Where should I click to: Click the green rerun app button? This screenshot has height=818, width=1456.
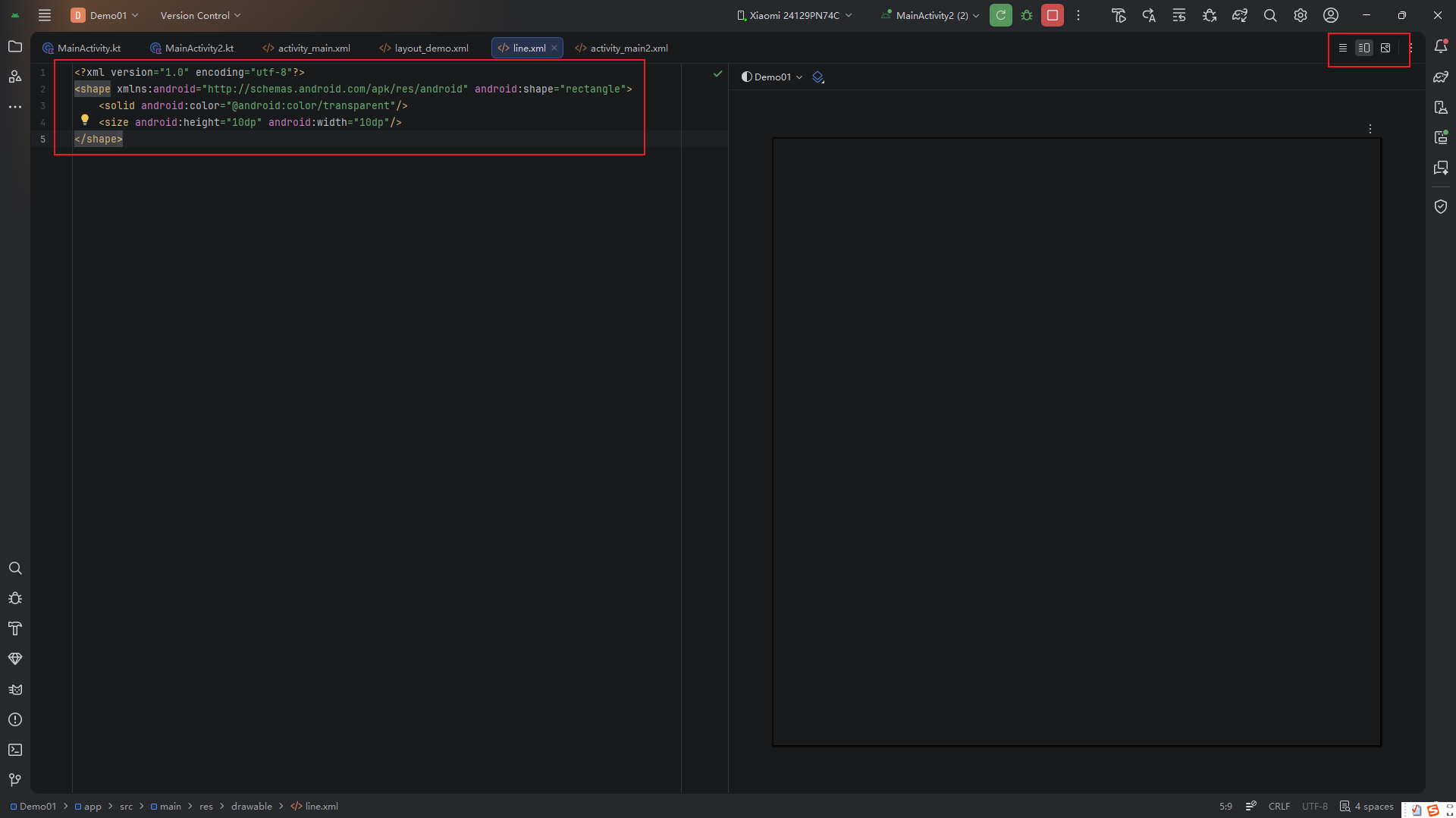(x=1001, y=15)
